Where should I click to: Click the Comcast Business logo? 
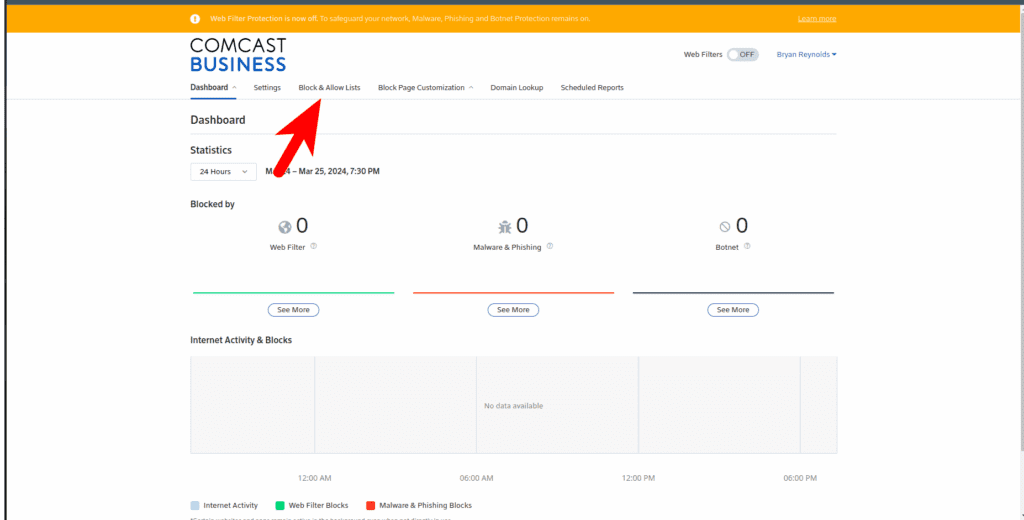click(x=238, y=55)
